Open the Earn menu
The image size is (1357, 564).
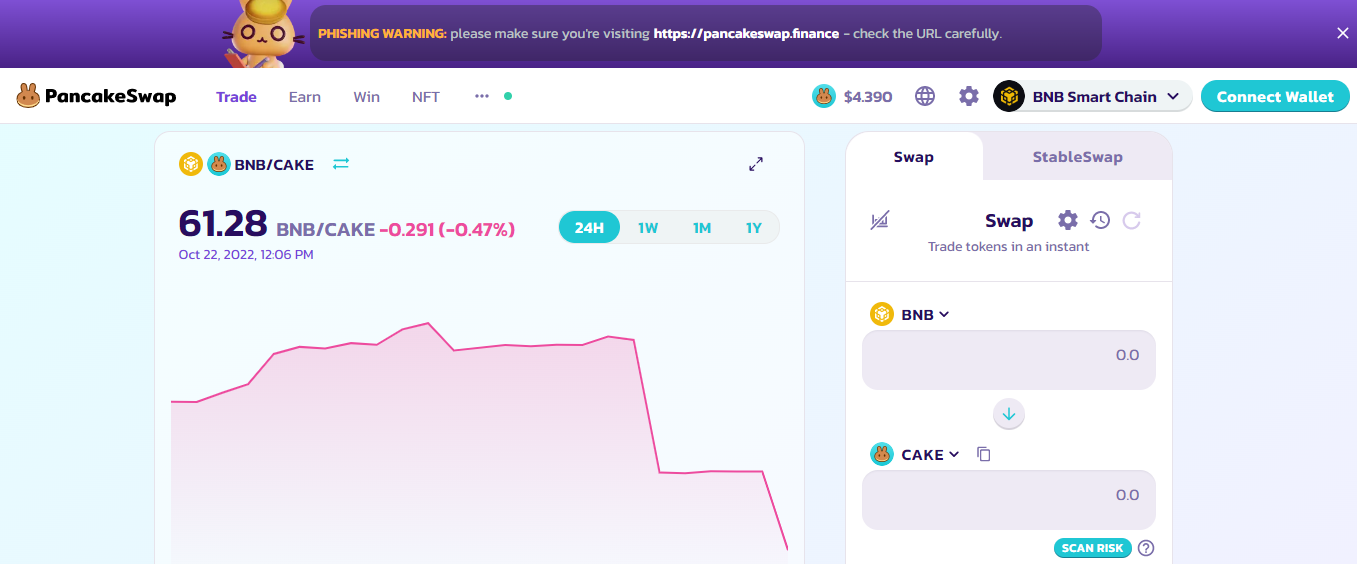pyautogui.click(x=305, y=97)
